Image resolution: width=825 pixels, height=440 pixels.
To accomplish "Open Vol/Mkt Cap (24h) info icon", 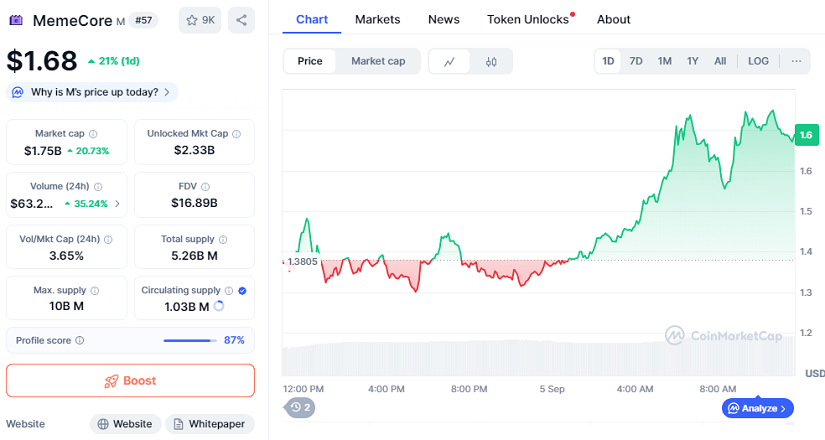I will click(108, 239).
